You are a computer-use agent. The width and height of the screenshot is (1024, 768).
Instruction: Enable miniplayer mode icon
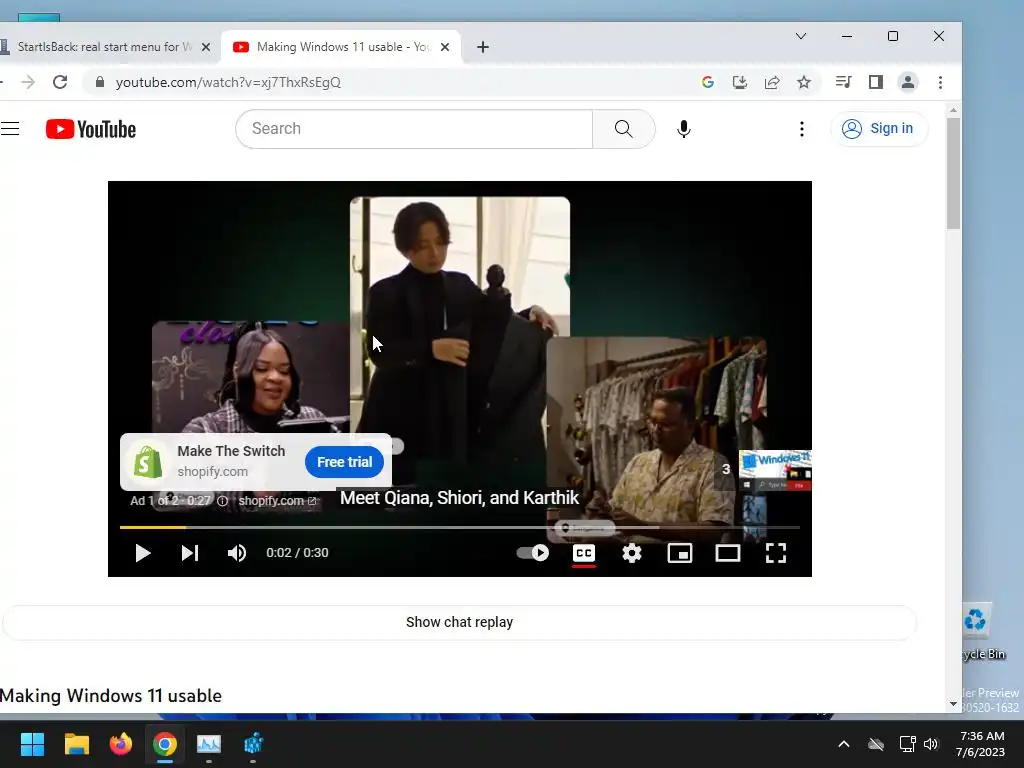coord(679,553)
